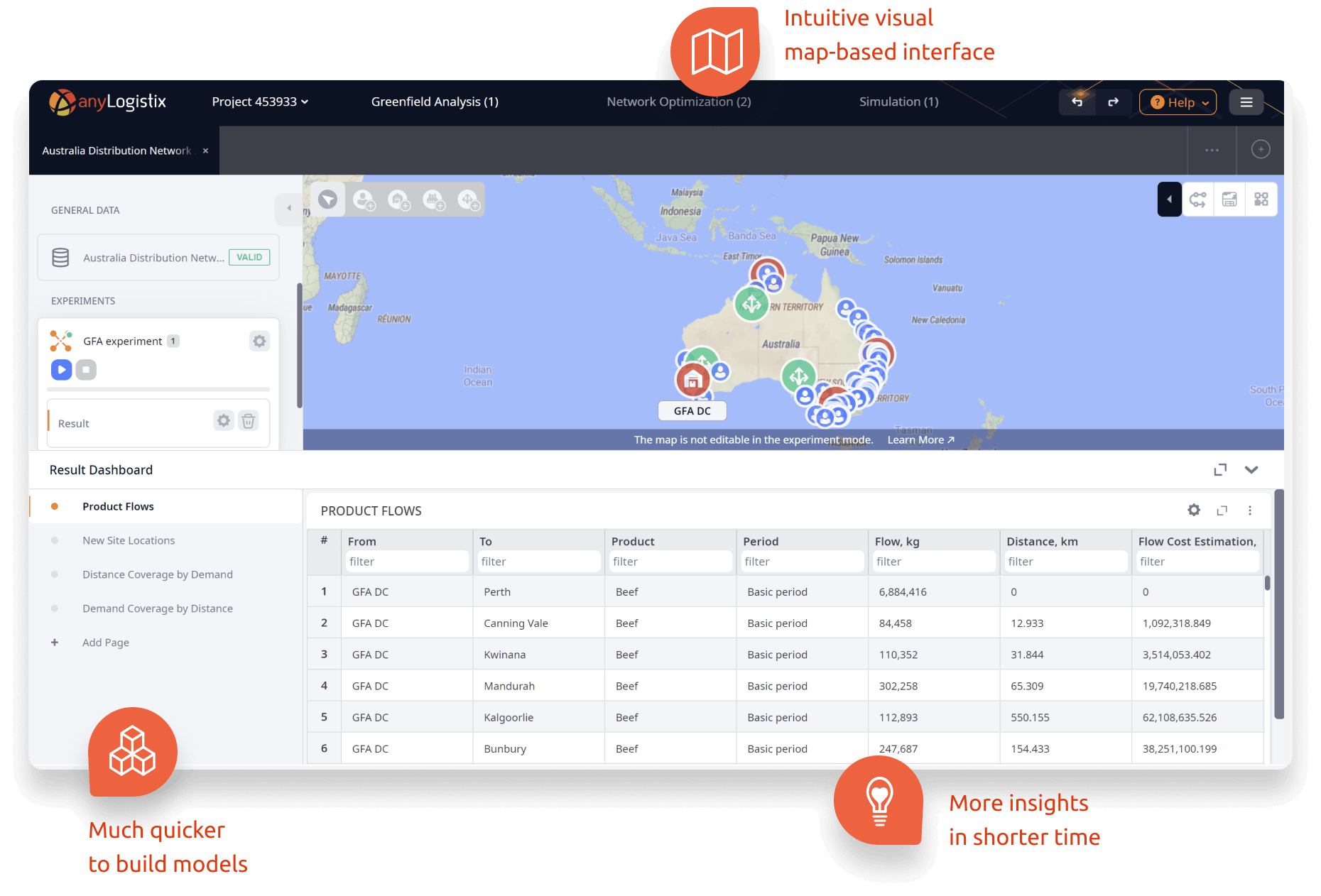
Task: Run the GFA experiment with play button
Action: (62, 369)
